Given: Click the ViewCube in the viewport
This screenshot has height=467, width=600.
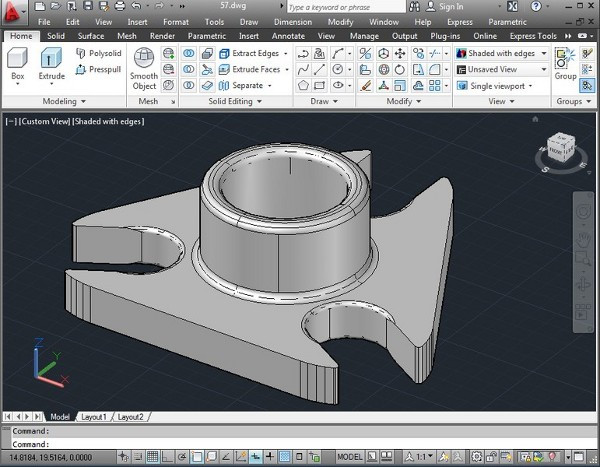Looking at the screenshot, I should [x=558, y=149].
